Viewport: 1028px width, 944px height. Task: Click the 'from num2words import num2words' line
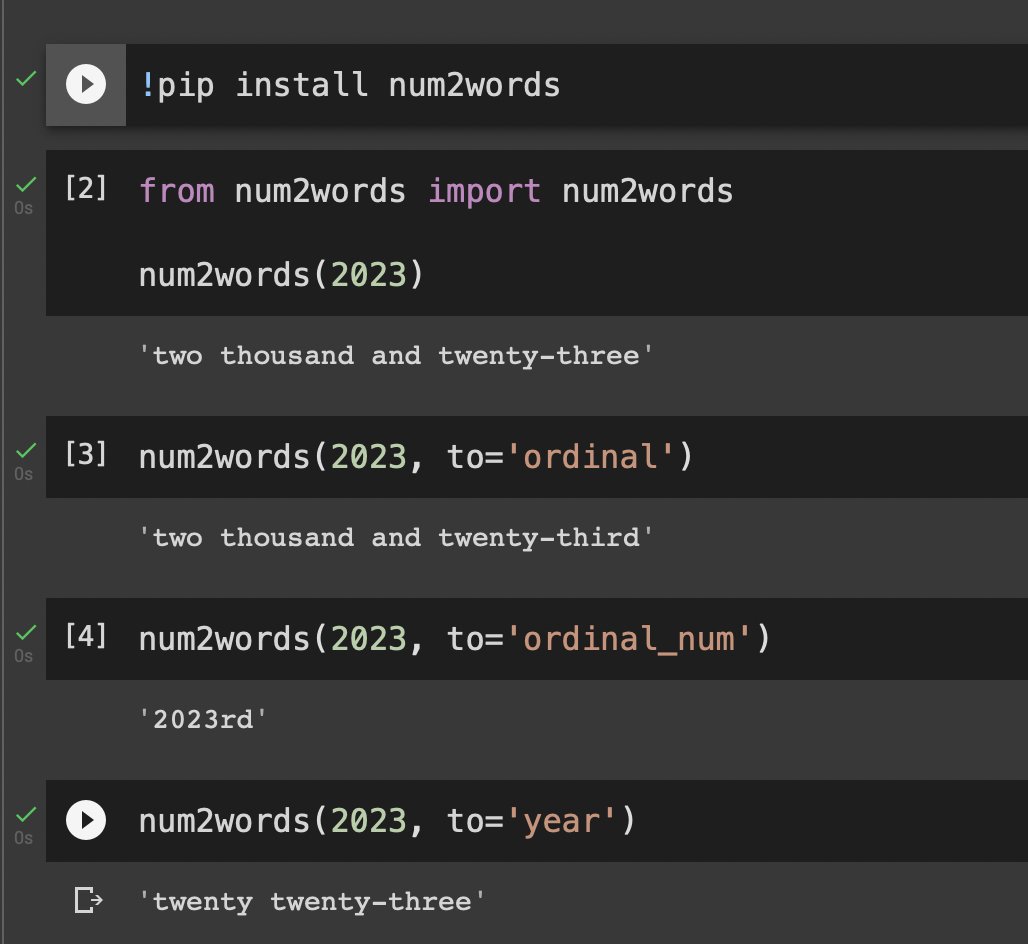(436, 191)
